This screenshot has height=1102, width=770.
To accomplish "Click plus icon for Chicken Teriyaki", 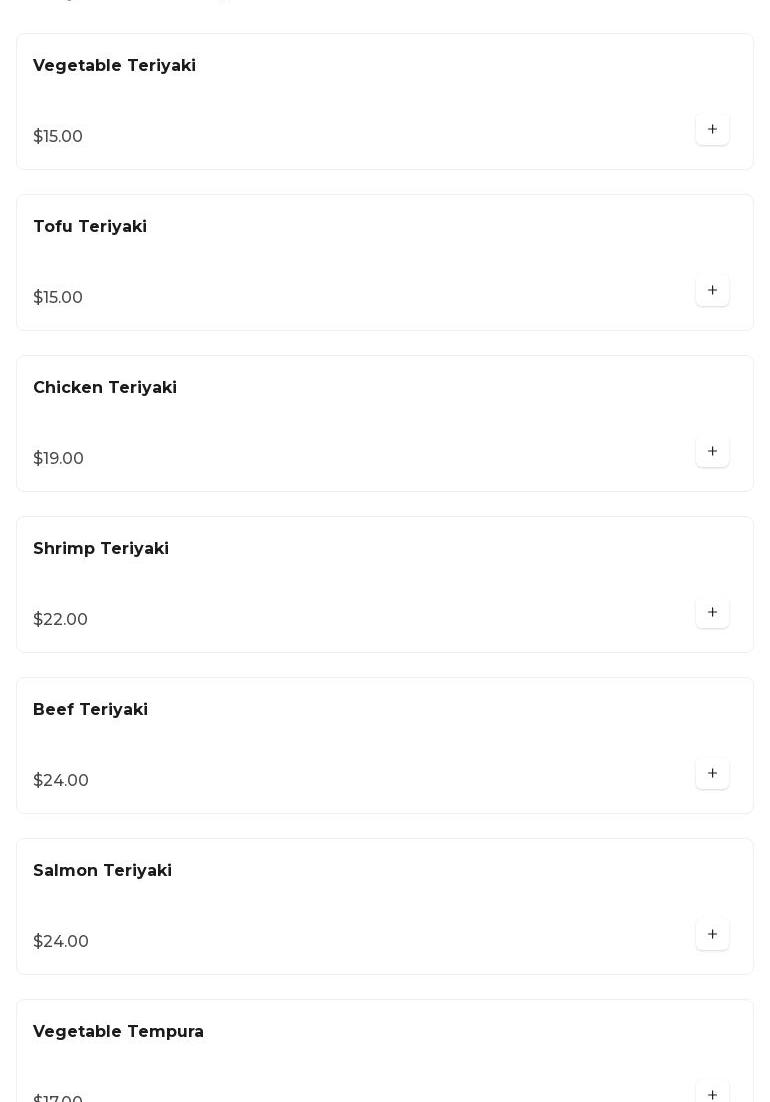I will tap(712, 452).
